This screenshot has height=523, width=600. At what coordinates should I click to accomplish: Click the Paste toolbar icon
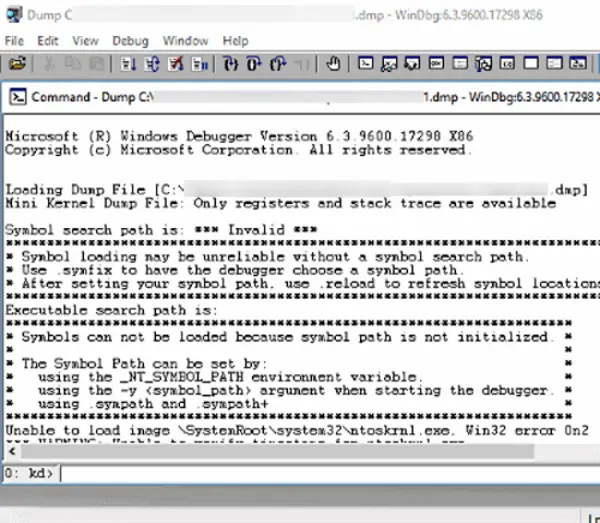96,64
